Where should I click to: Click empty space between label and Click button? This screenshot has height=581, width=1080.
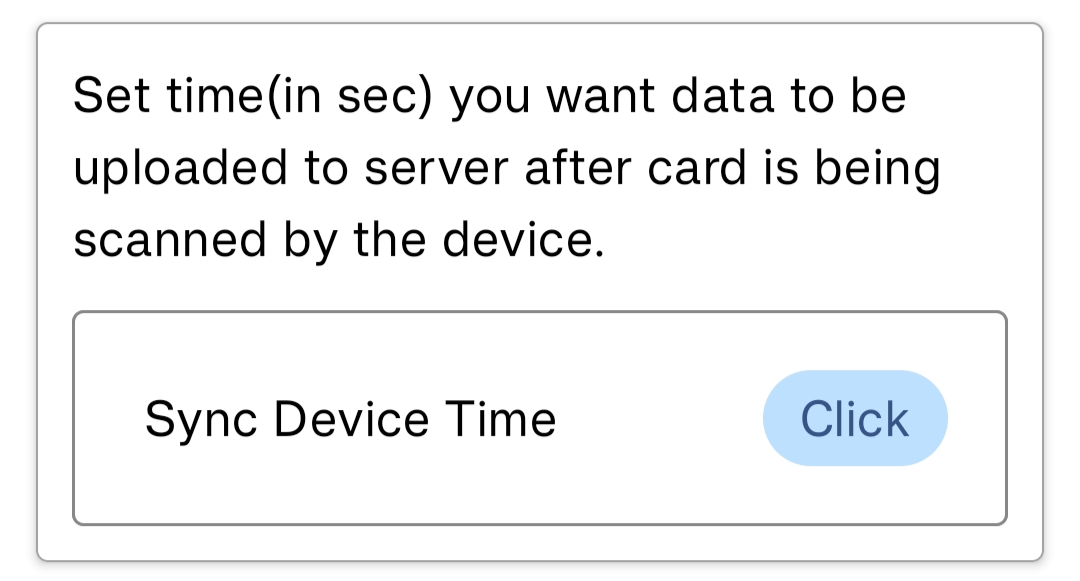pyautogui.click(x=660, y=419)
